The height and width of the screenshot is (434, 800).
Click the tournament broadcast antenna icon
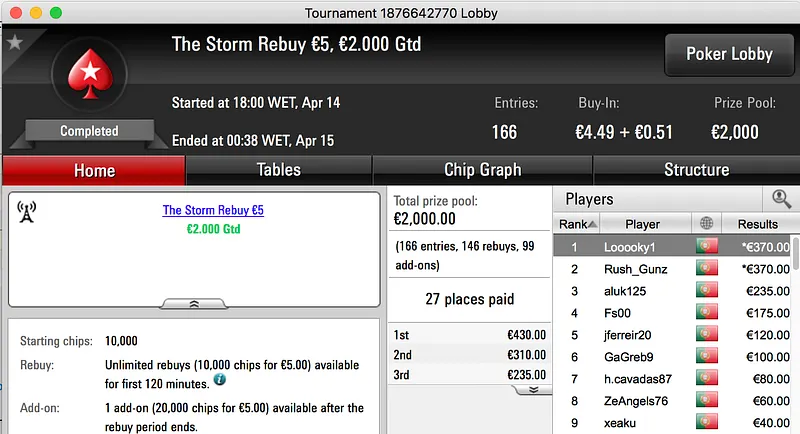coord(27,212)
